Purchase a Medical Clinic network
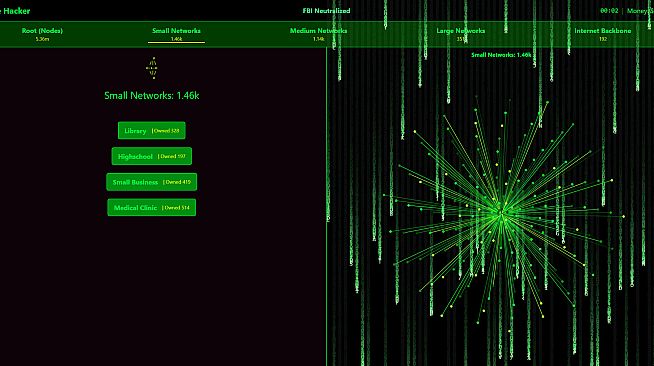 (151, 208)
